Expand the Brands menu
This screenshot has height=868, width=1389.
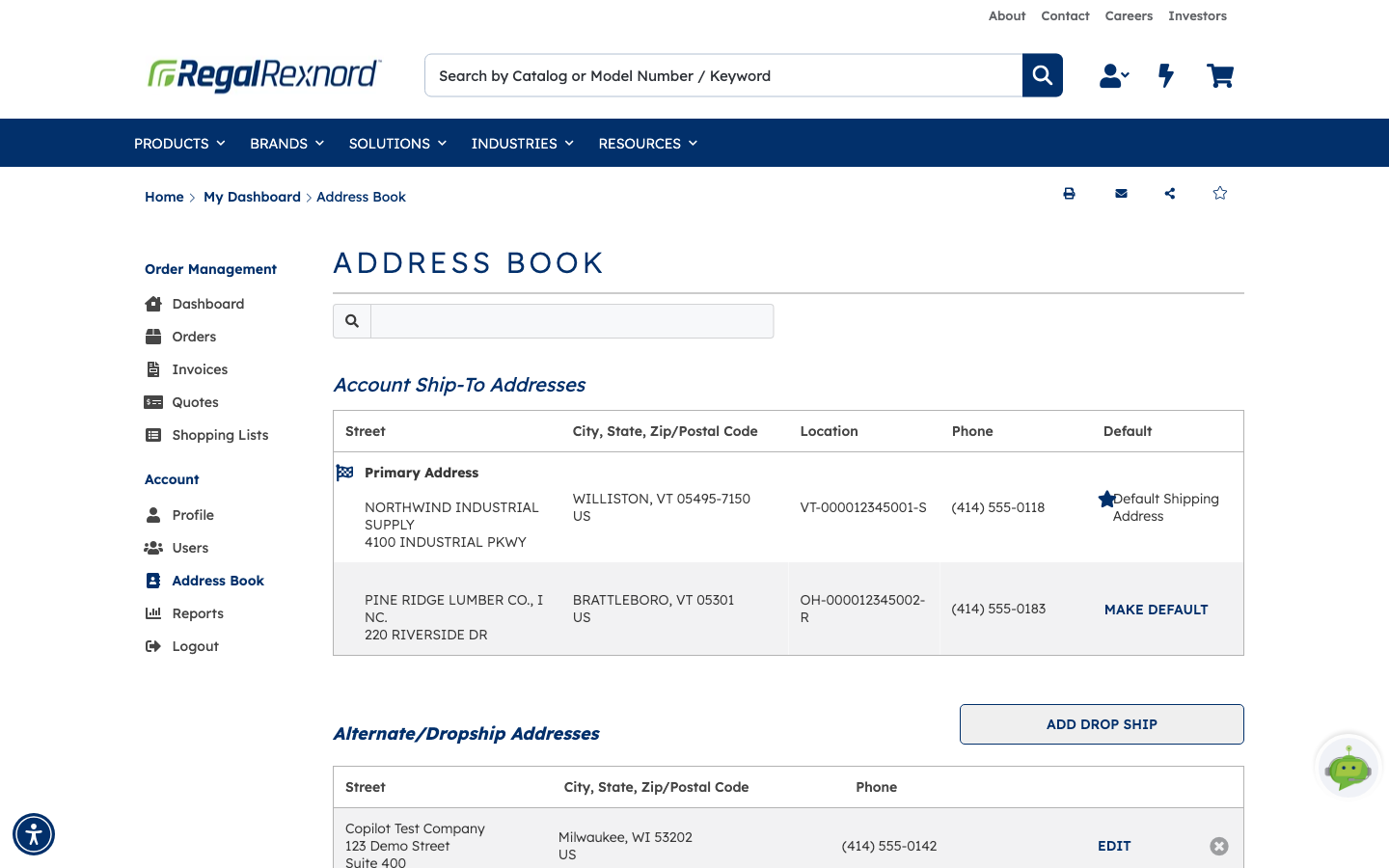pos(286,143)
